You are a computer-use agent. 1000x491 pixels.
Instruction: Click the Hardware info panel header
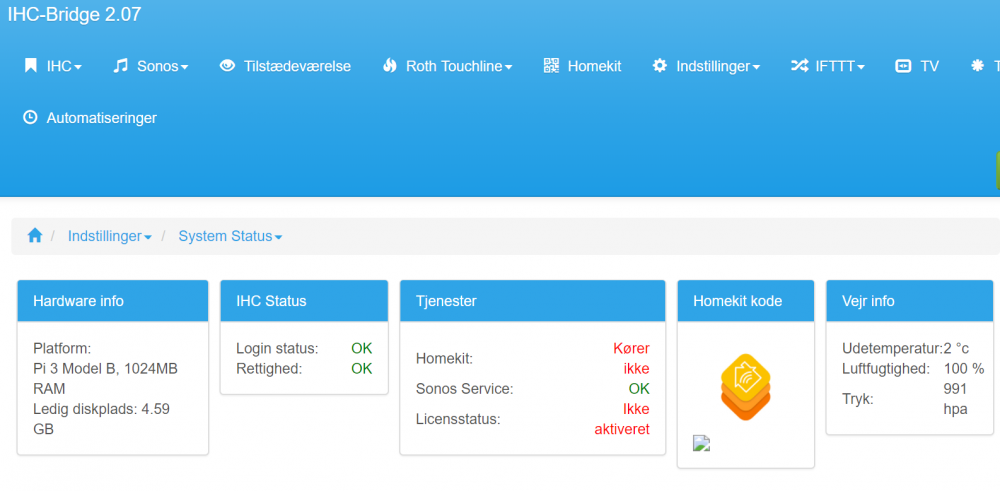113,301
